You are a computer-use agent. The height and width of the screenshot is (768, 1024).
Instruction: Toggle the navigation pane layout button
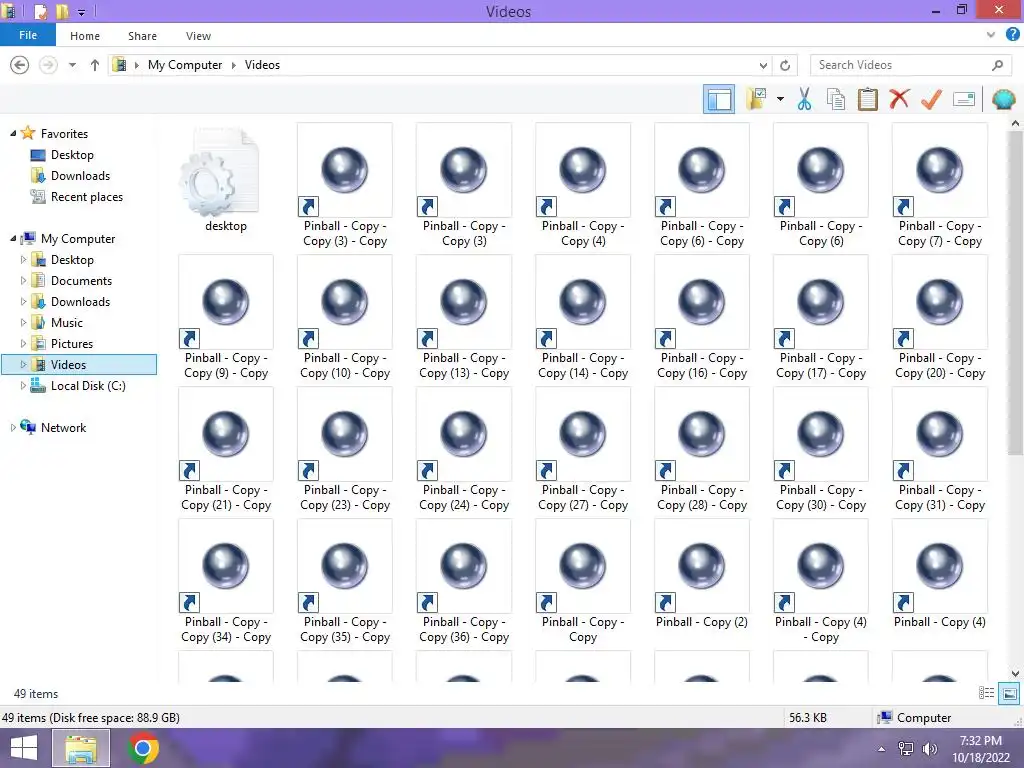pyautogui.click(x=718, y=99)
